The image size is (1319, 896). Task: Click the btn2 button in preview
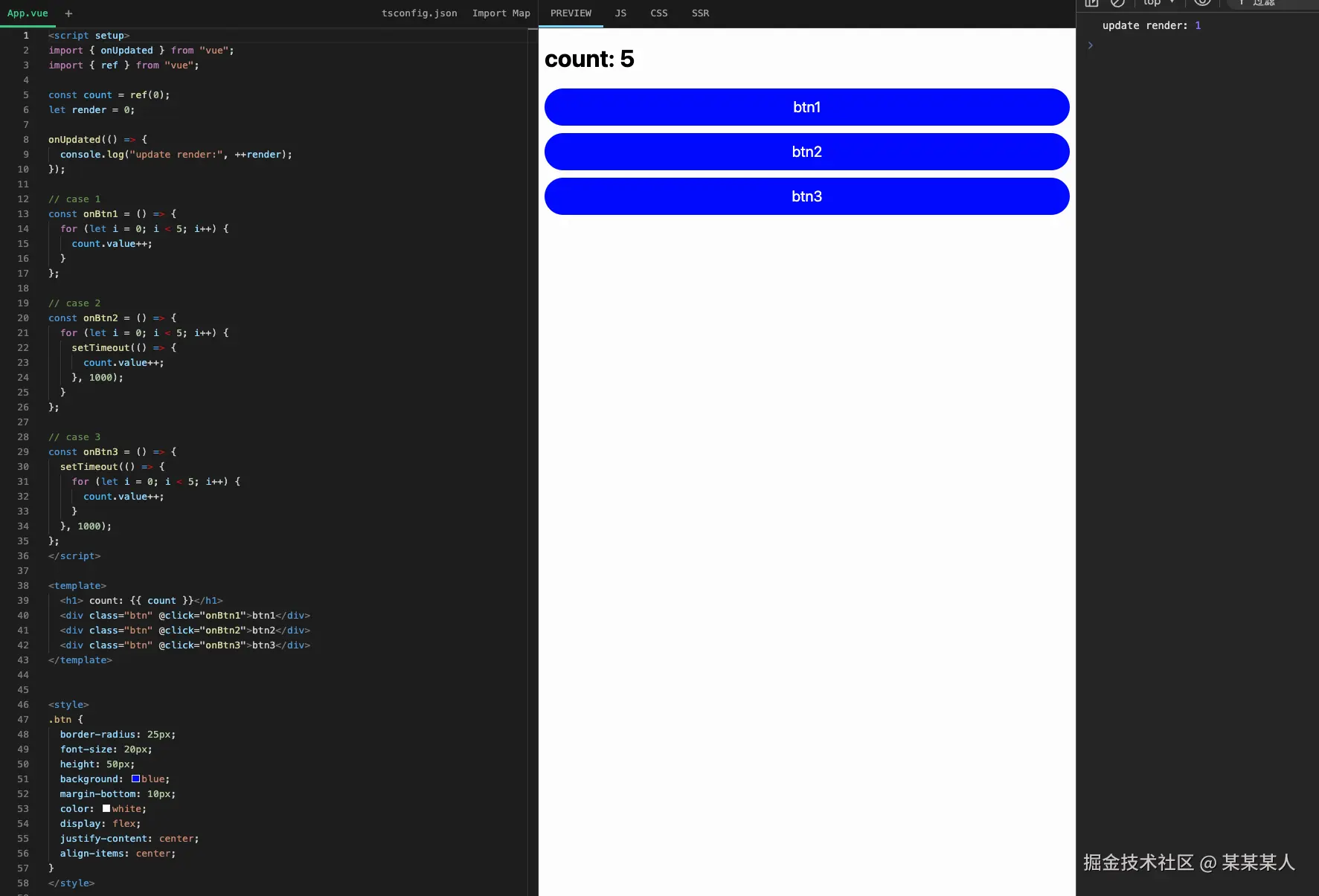[806, 152]
